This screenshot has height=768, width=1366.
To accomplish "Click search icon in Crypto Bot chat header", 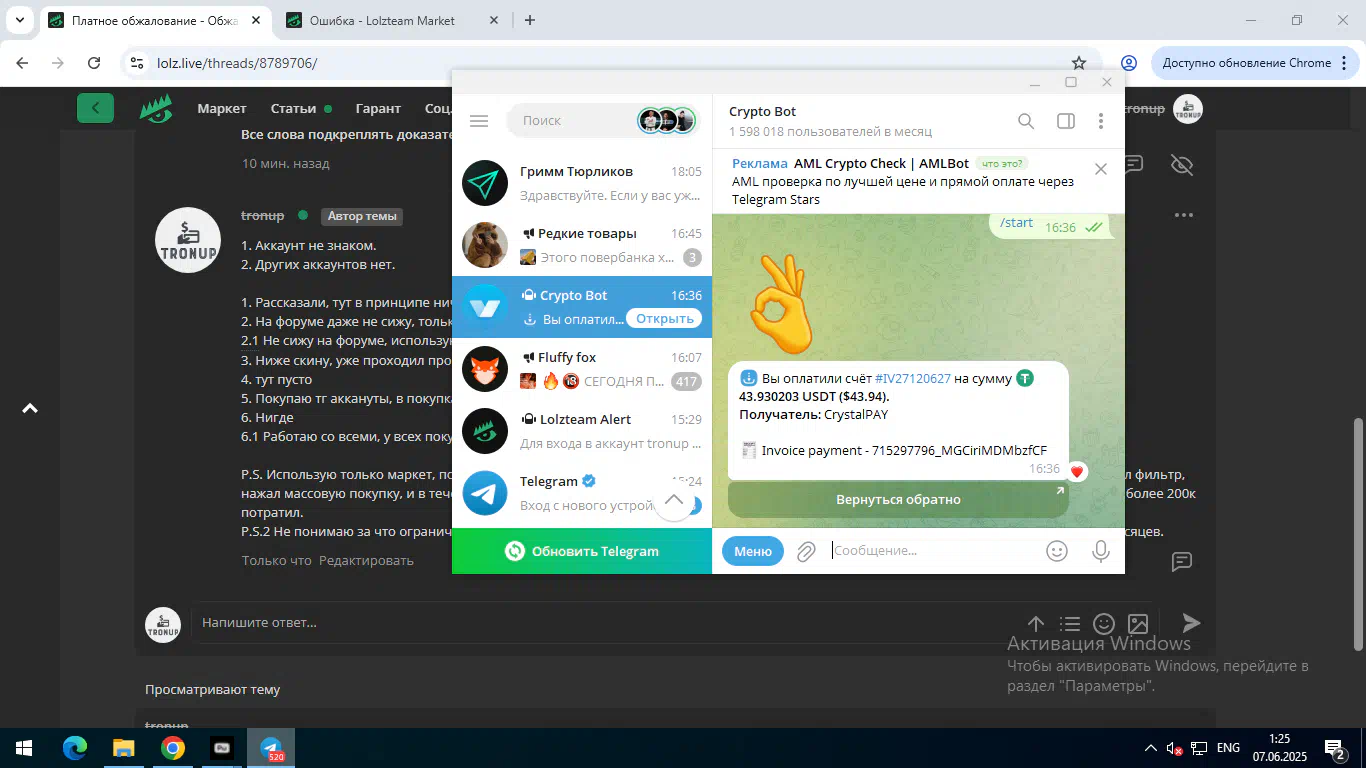I will [x=1026, y=121].
